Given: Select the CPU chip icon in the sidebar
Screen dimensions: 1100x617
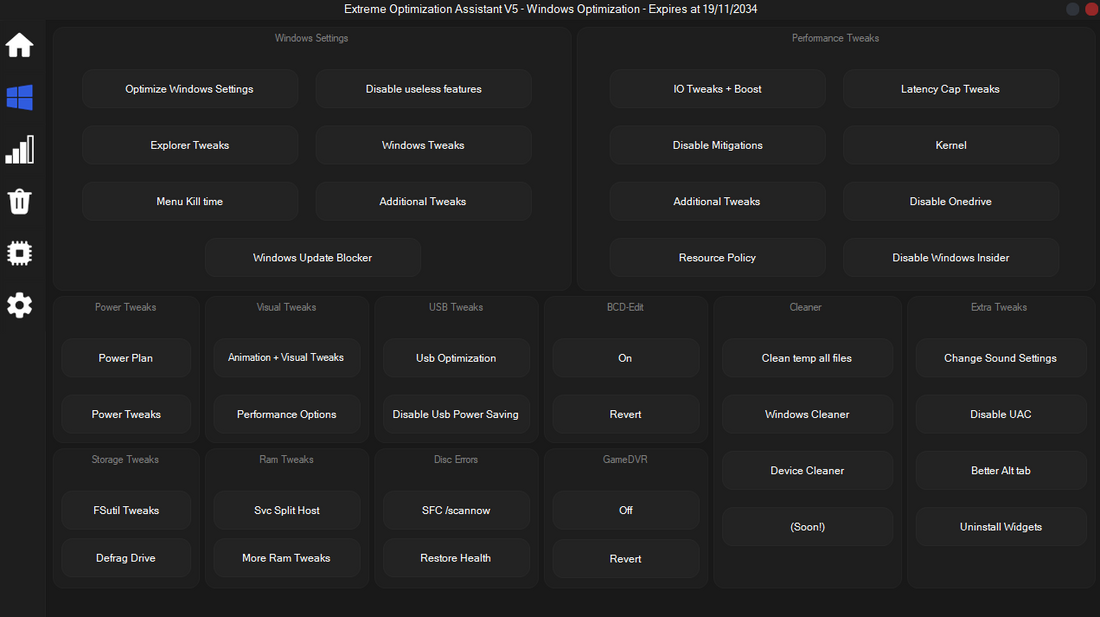Looking at the screenshot, I should click(19, 253).
